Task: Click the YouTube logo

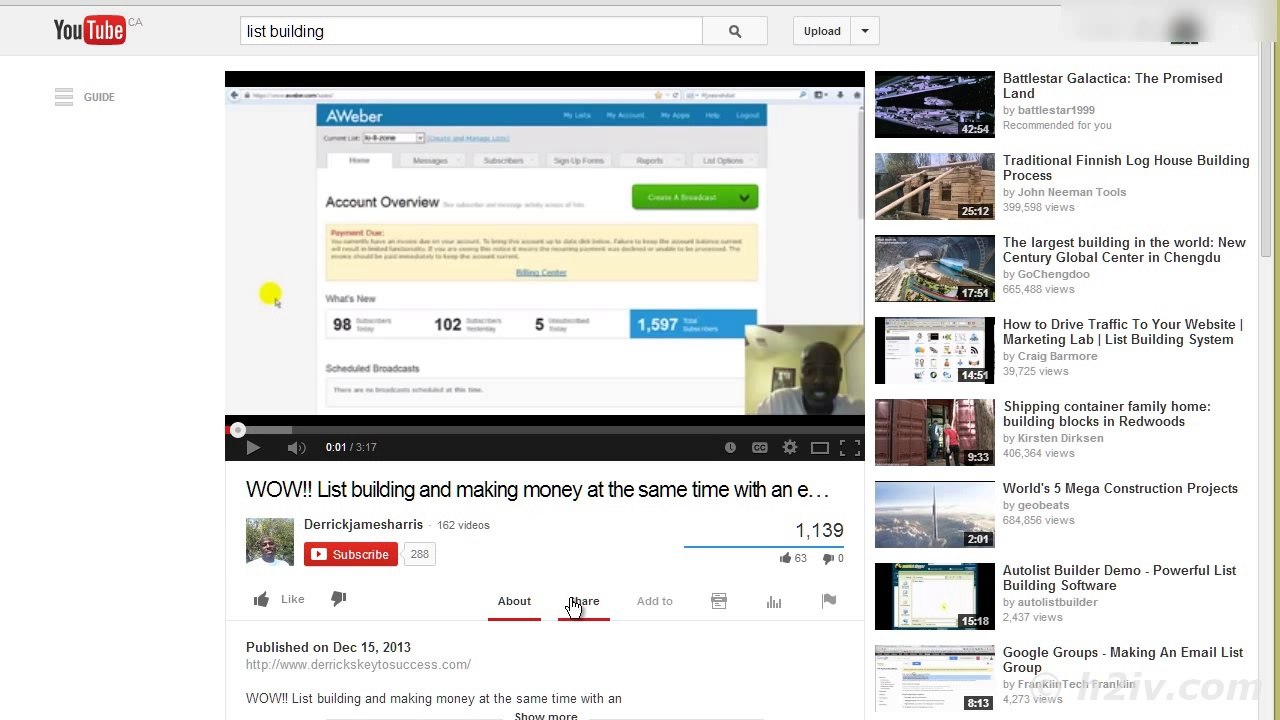Action: pyautogui.click(x=90, y=31)
